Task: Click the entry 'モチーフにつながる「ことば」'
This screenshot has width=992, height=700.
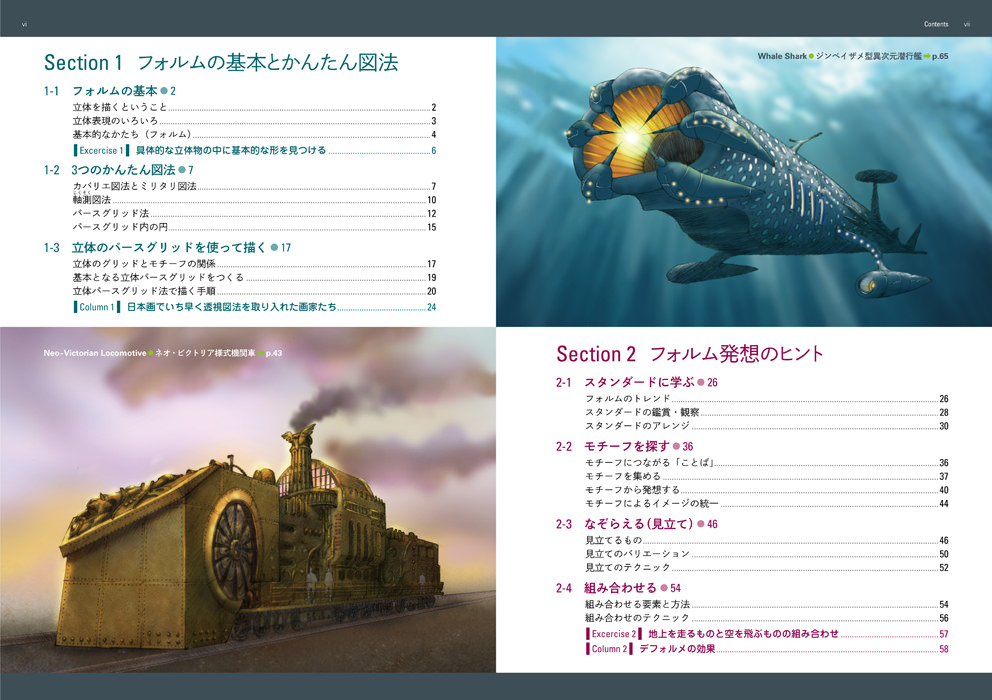Action: point(767,463)
